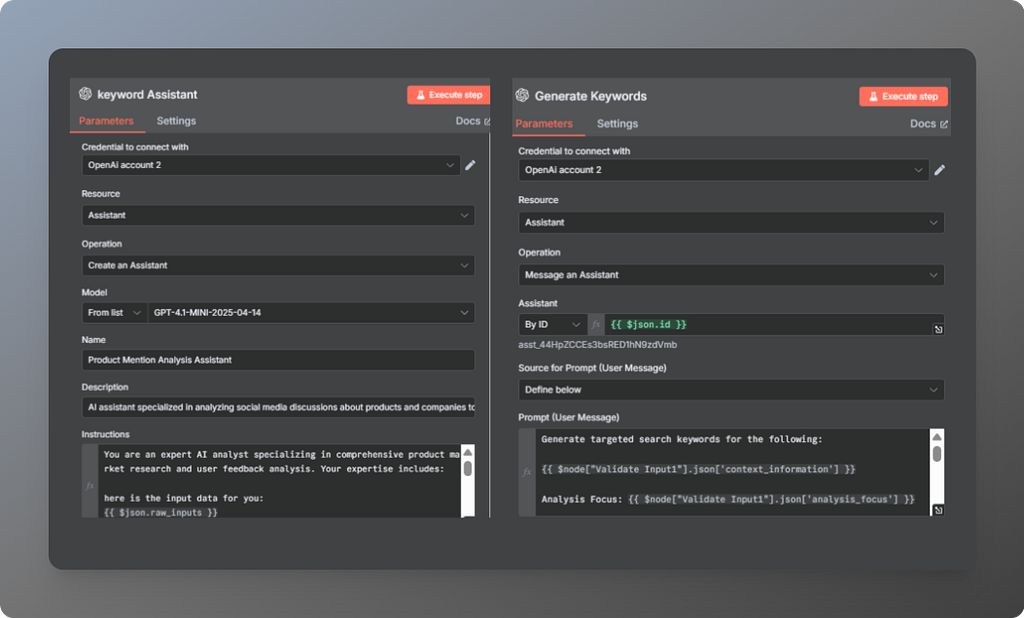
Task: Expand the Prompt (User Message) editor
Action: [938, 510]
